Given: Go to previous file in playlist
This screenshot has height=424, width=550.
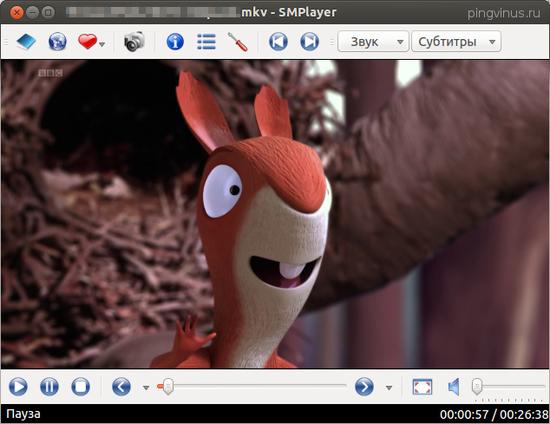Looking at the screenshot, I should tap(278, 42).
